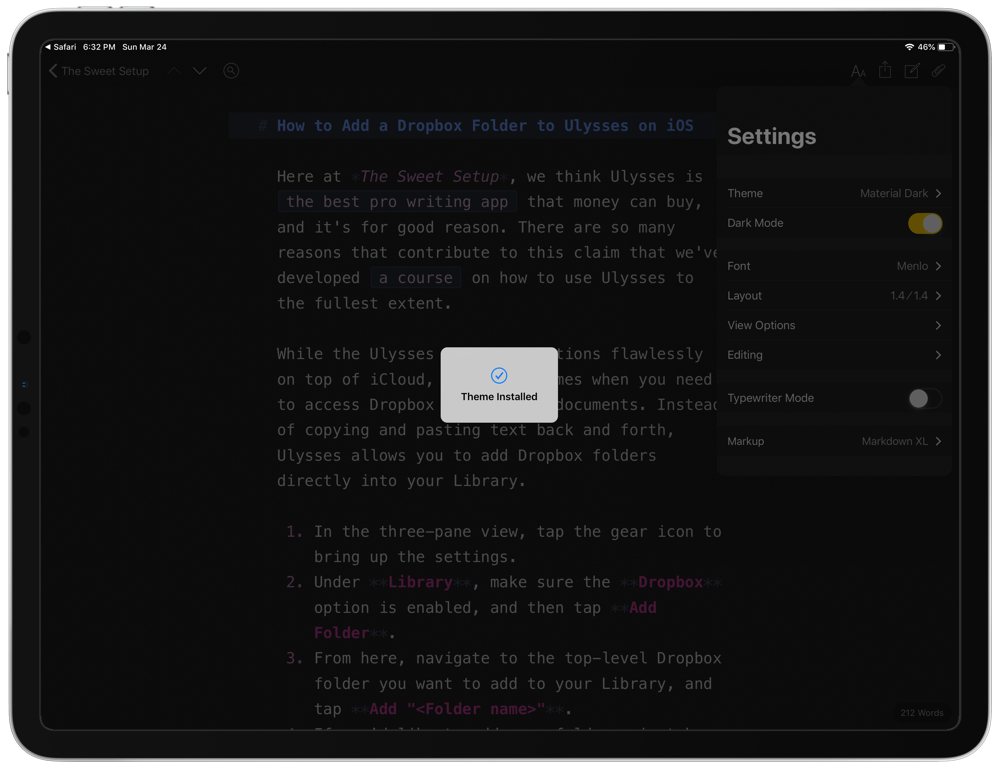Screen dimensions: 1000x770
Task: Tap the battery indicator icon
Action: (x=945, y=47)
